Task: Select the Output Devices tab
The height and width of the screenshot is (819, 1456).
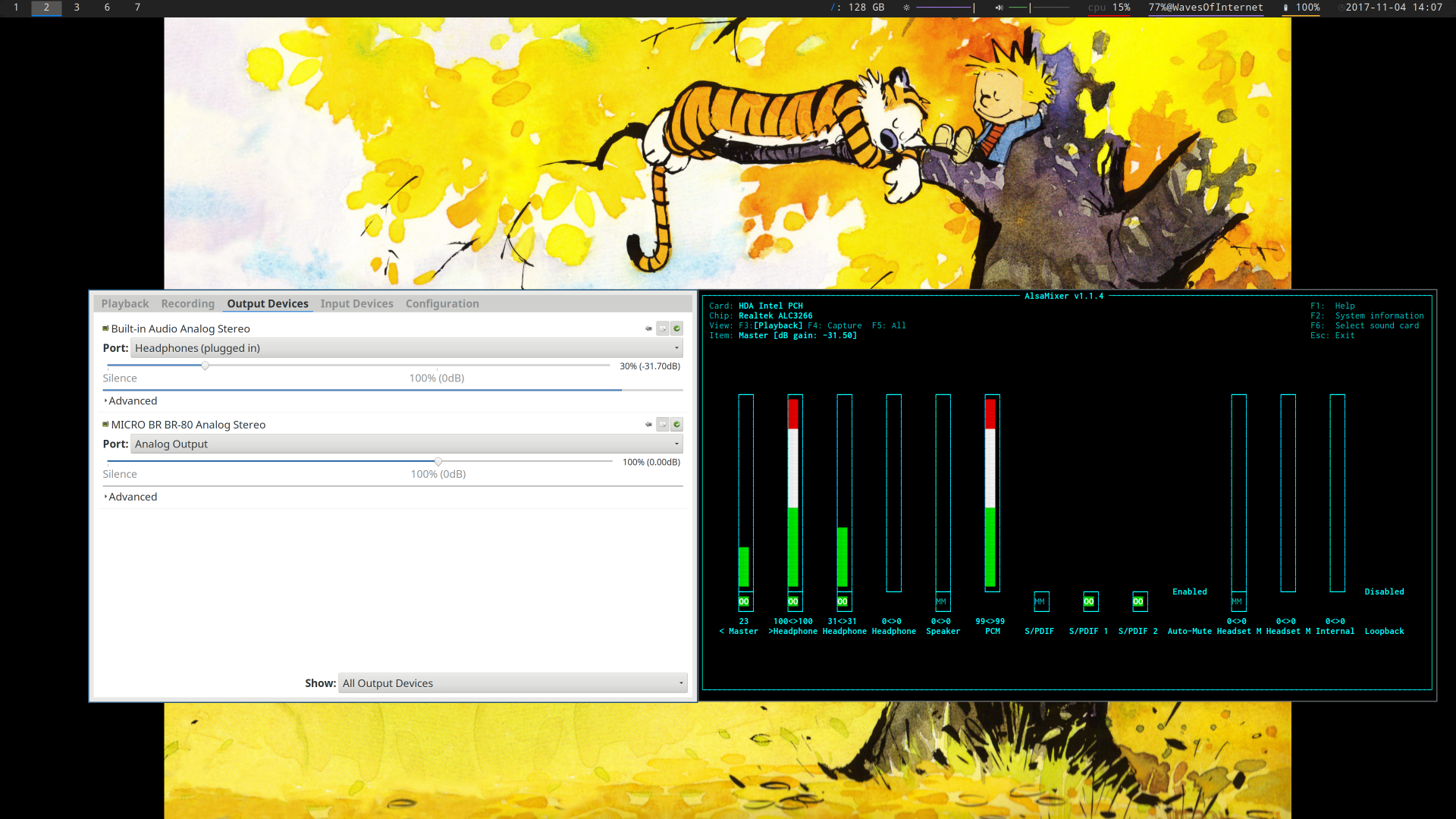Action: click(268, 303)
